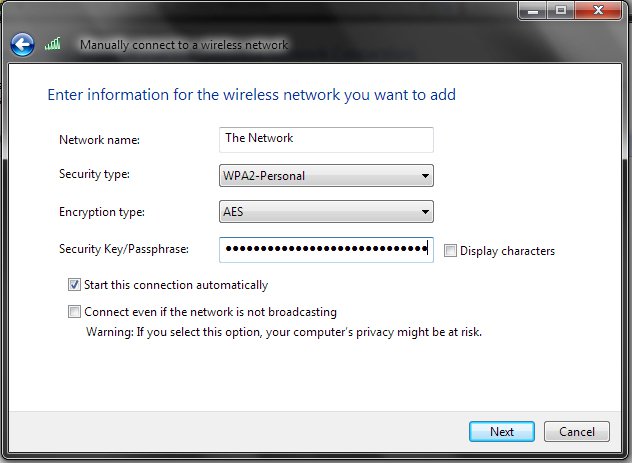Click the green wireless signal bars icon
The image size is (632, 463).
(53, 44)
